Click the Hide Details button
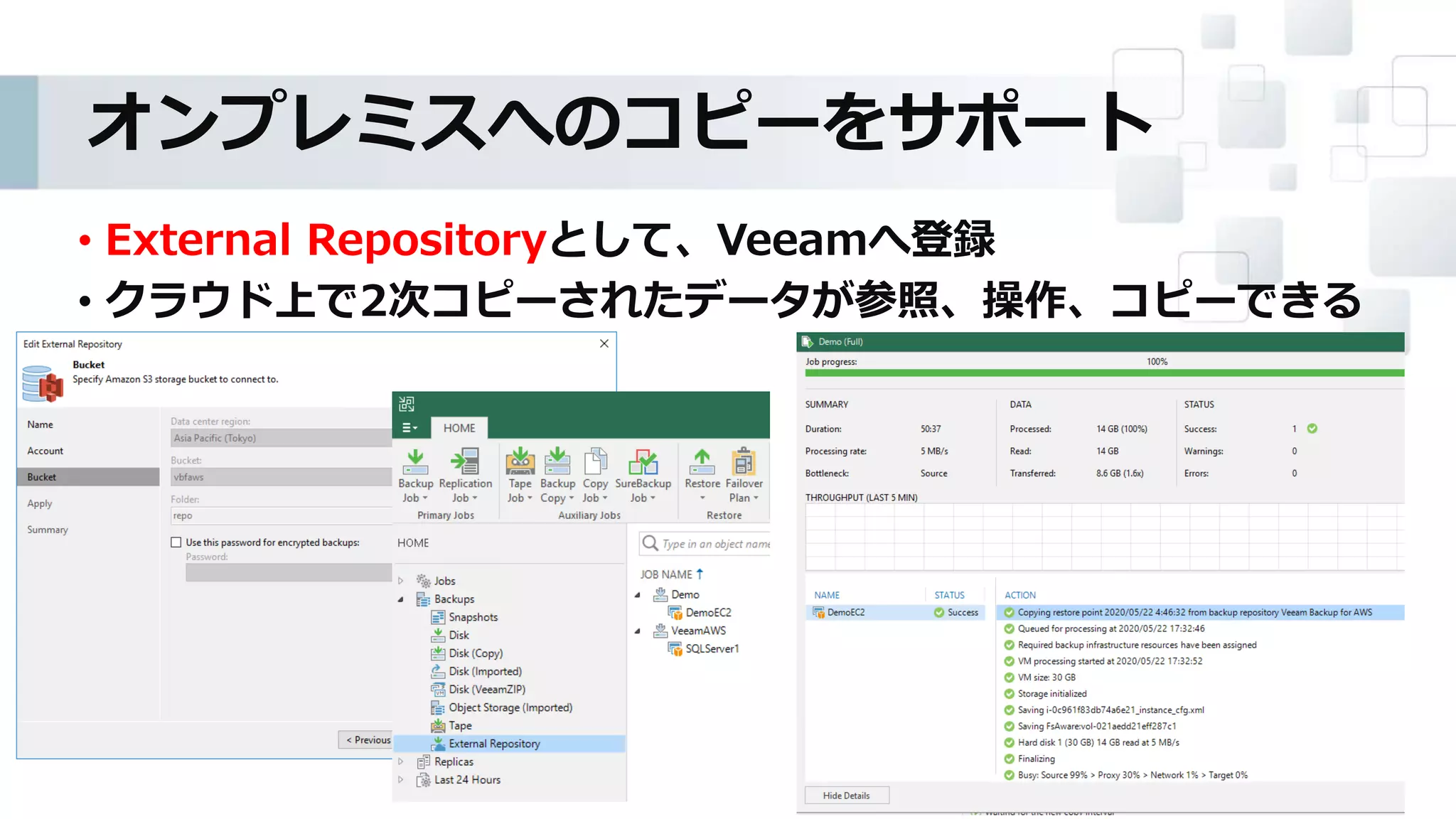Screen dimensions: 1456x819 click(x=847, y=796)
